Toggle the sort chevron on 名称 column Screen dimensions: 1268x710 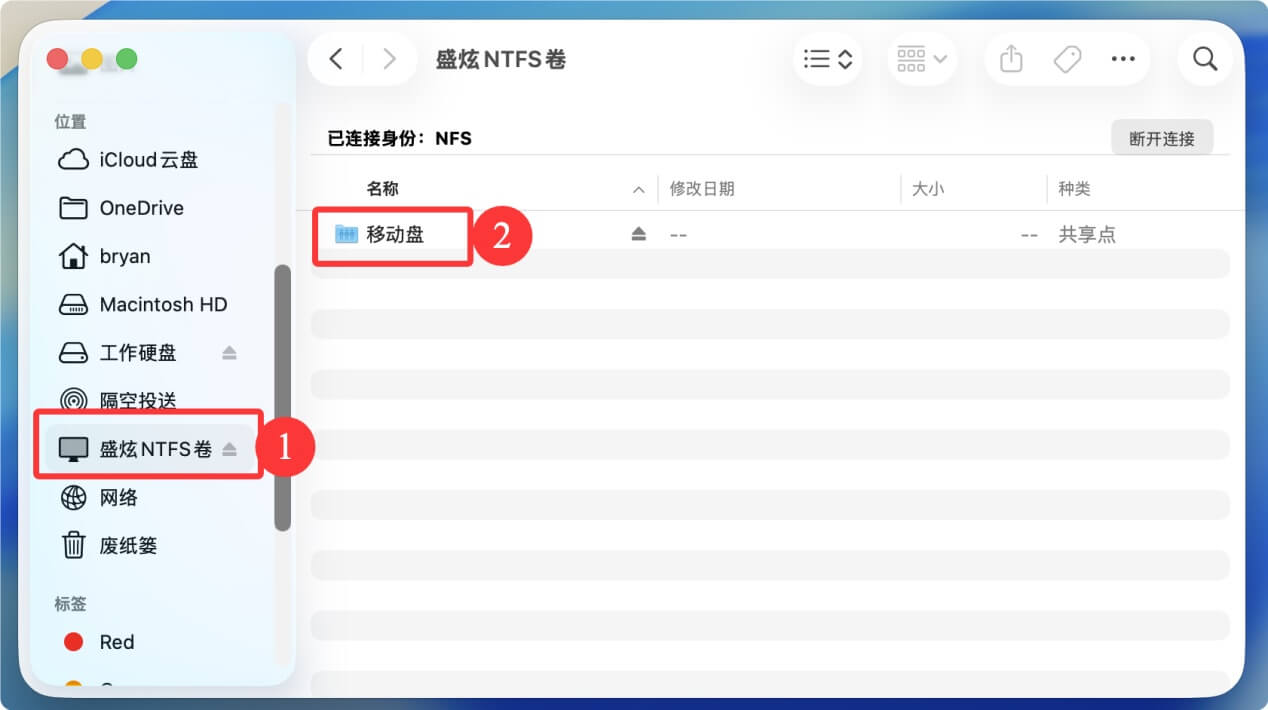[638, 188]
